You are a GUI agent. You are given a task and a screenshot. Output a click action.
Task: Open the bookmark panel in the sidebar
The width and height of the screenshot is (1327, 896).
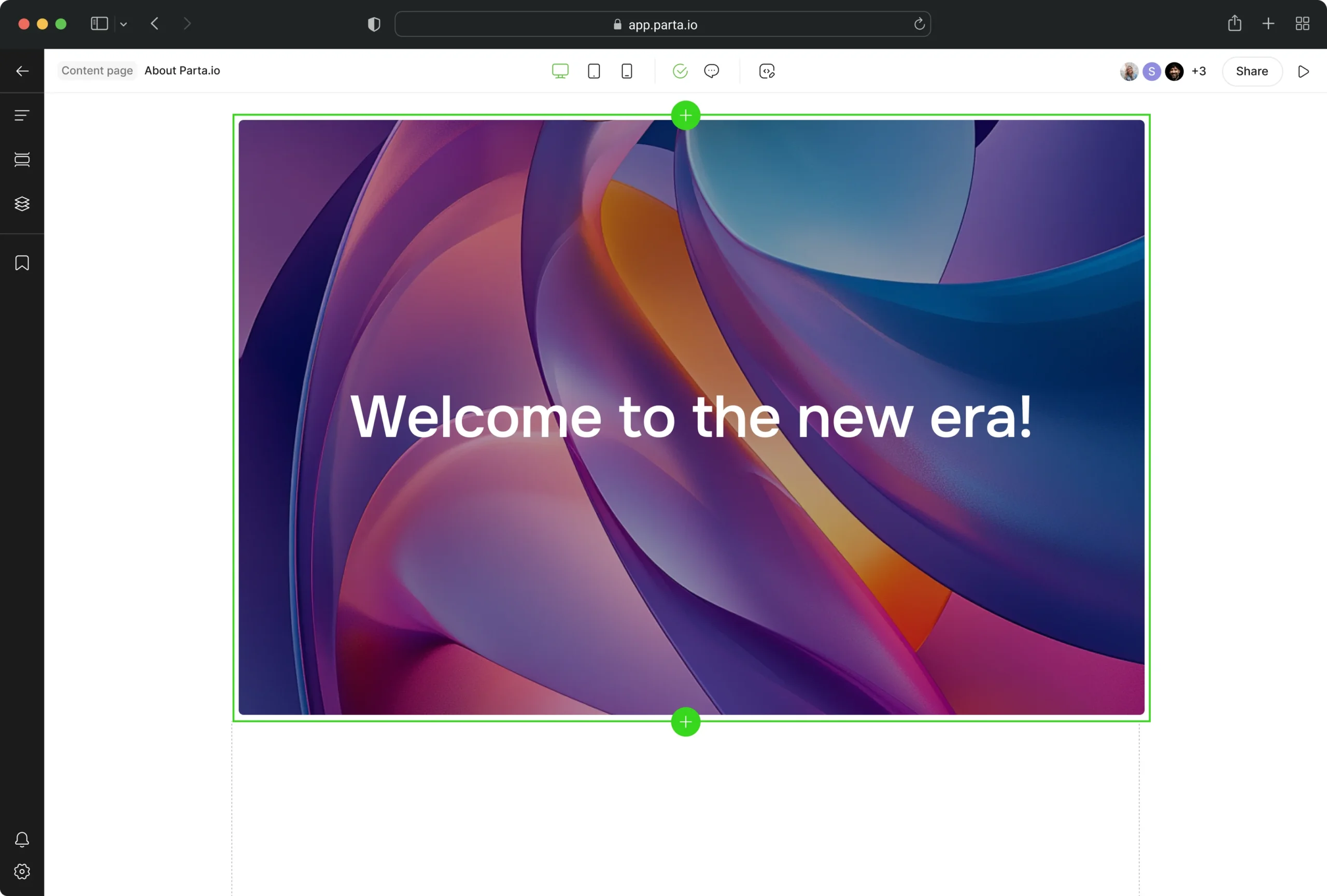point(22,263)
